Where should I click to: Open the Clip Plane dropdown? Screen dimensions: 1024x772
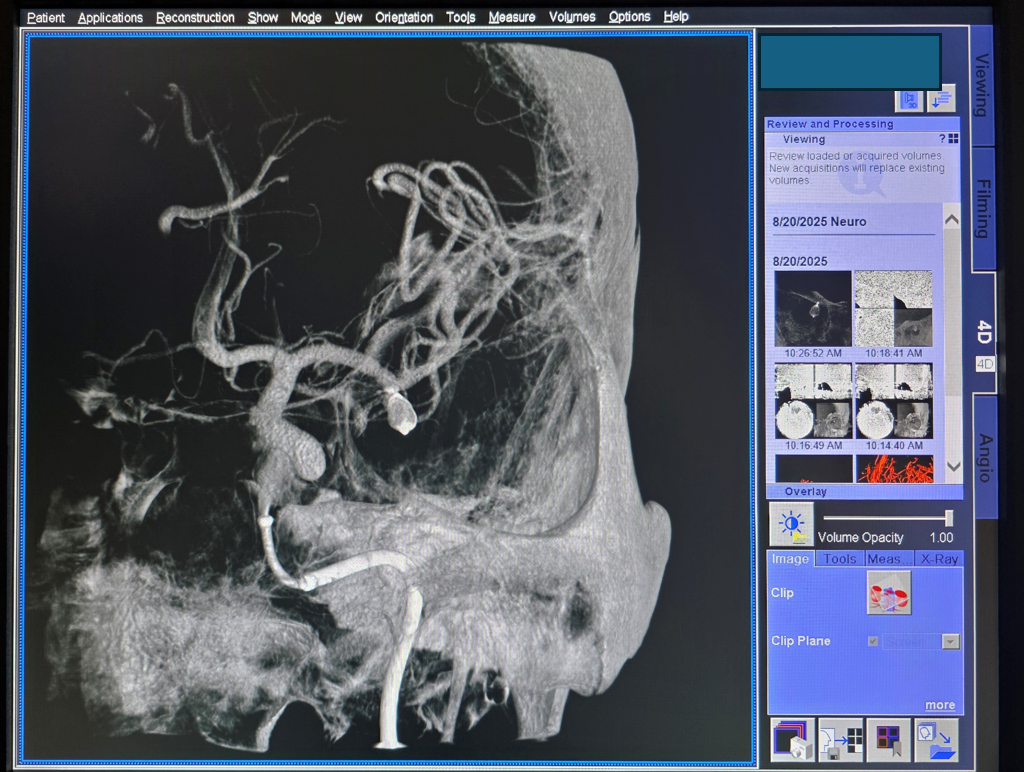(950, 642)
